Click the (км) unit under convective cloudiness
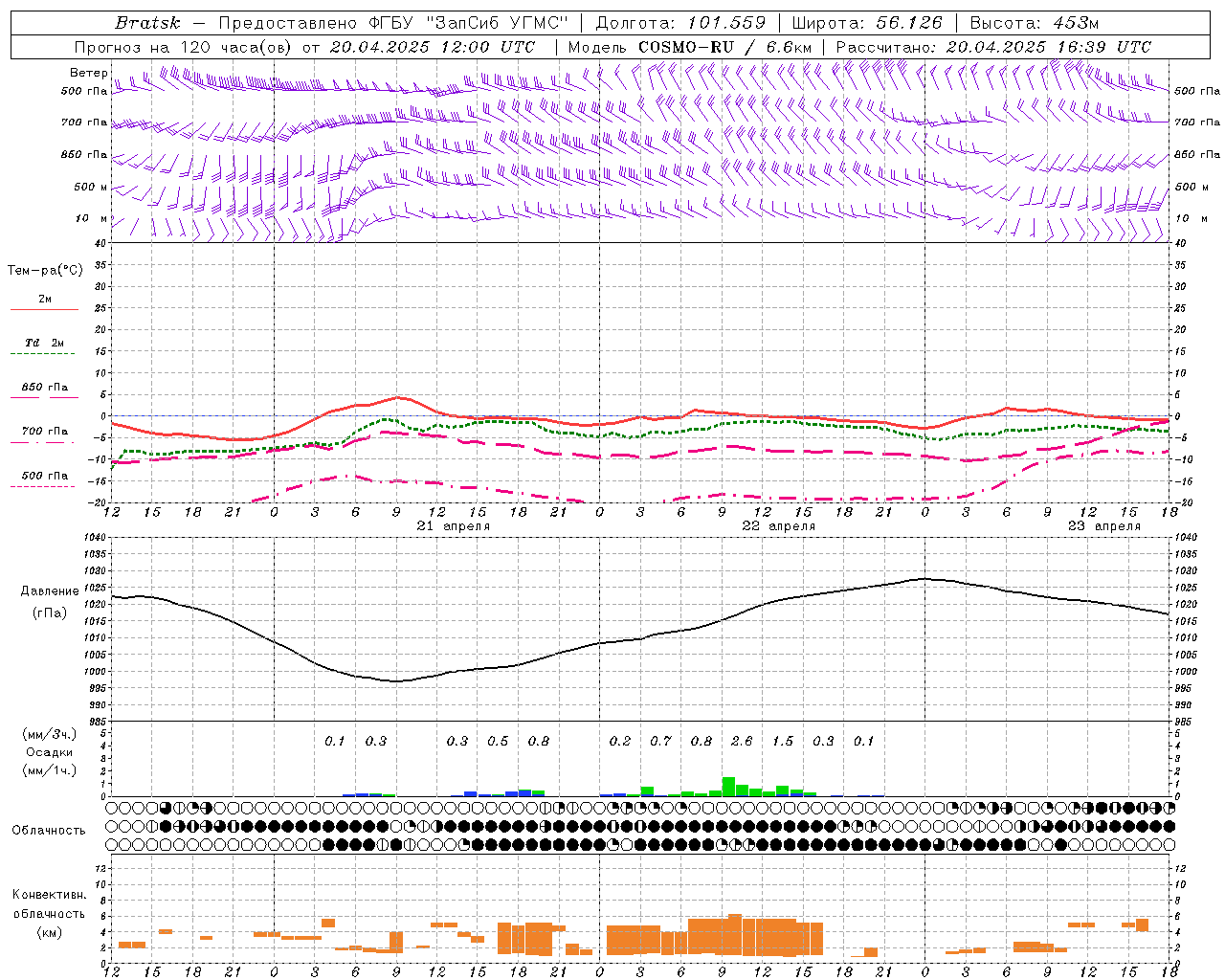1225x980 pixels. tap(49, 932)
